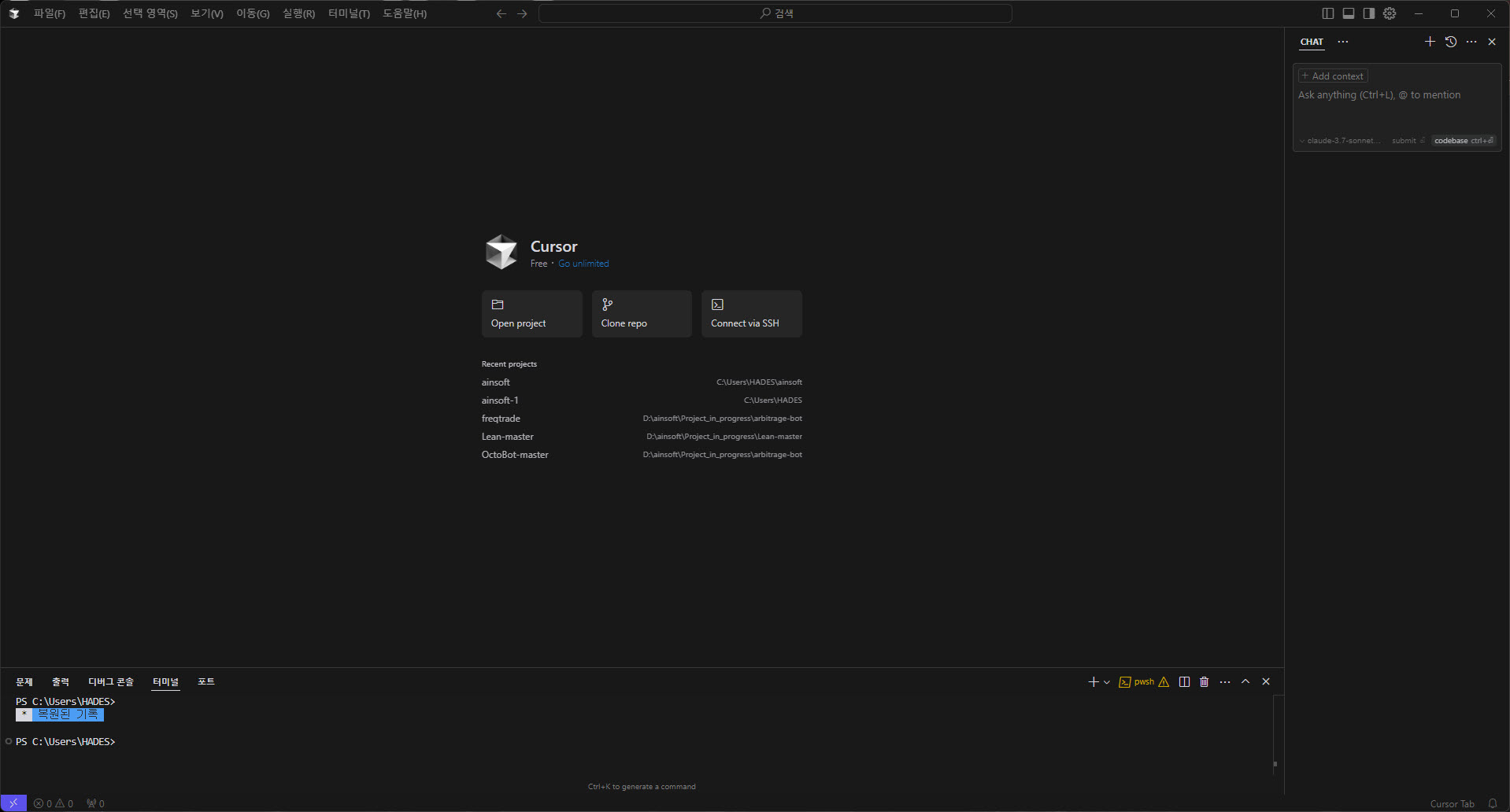Switch to the 출력 panel tab

click(x=61, y=682)
